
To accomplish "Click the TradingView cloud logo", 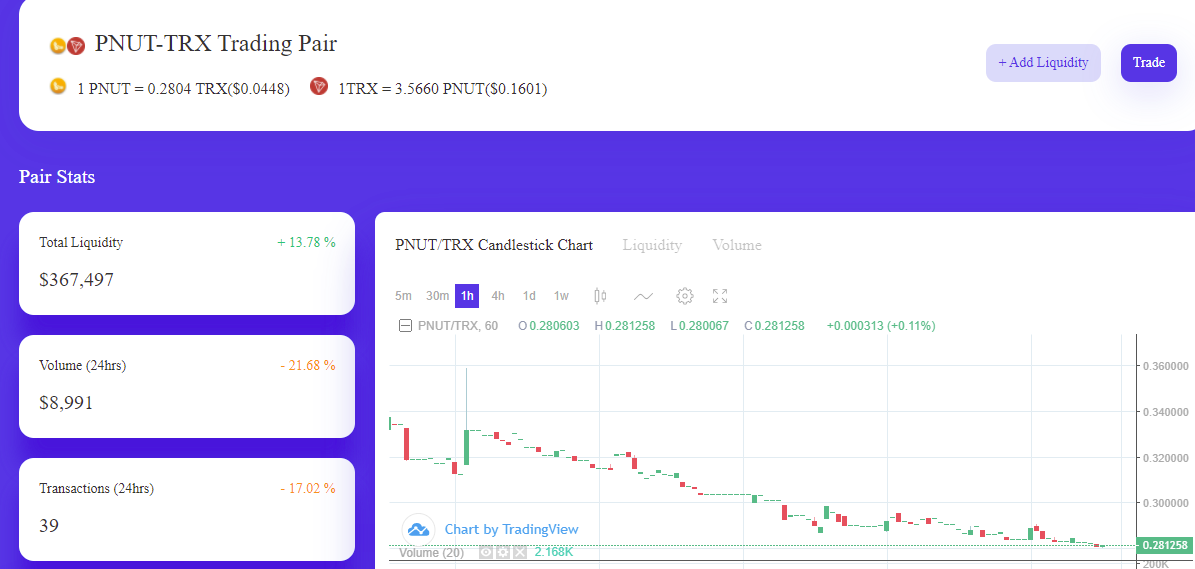I will pos(418,529).
